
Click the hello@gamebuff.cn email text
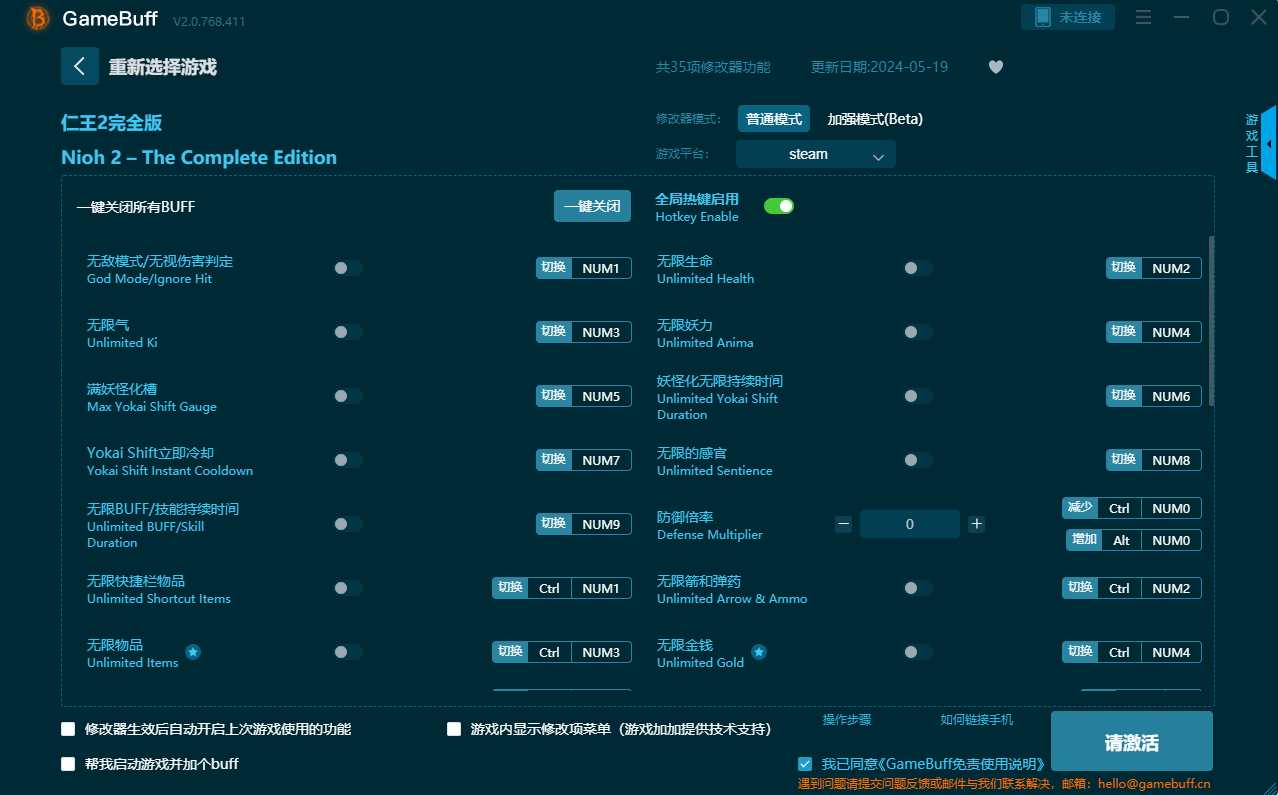[1154, 784]
